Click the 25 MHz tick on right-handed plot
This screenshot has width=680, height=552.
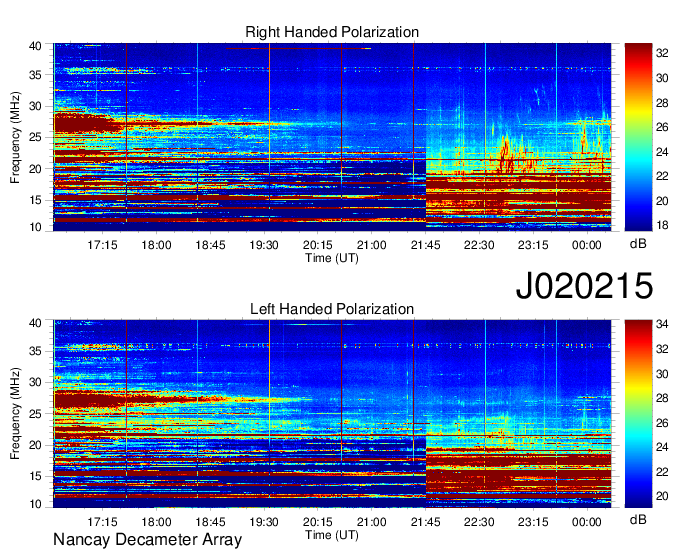click(x=35, y=137)
